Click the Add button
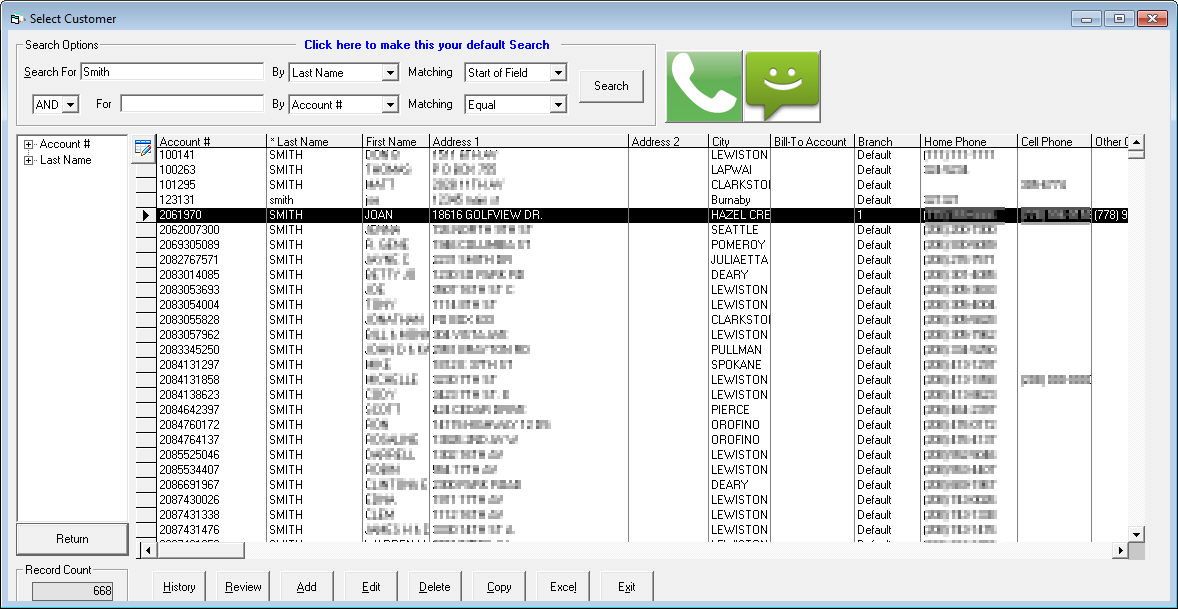Viewport: 1178px width, 609px height. tap(307, 587)
